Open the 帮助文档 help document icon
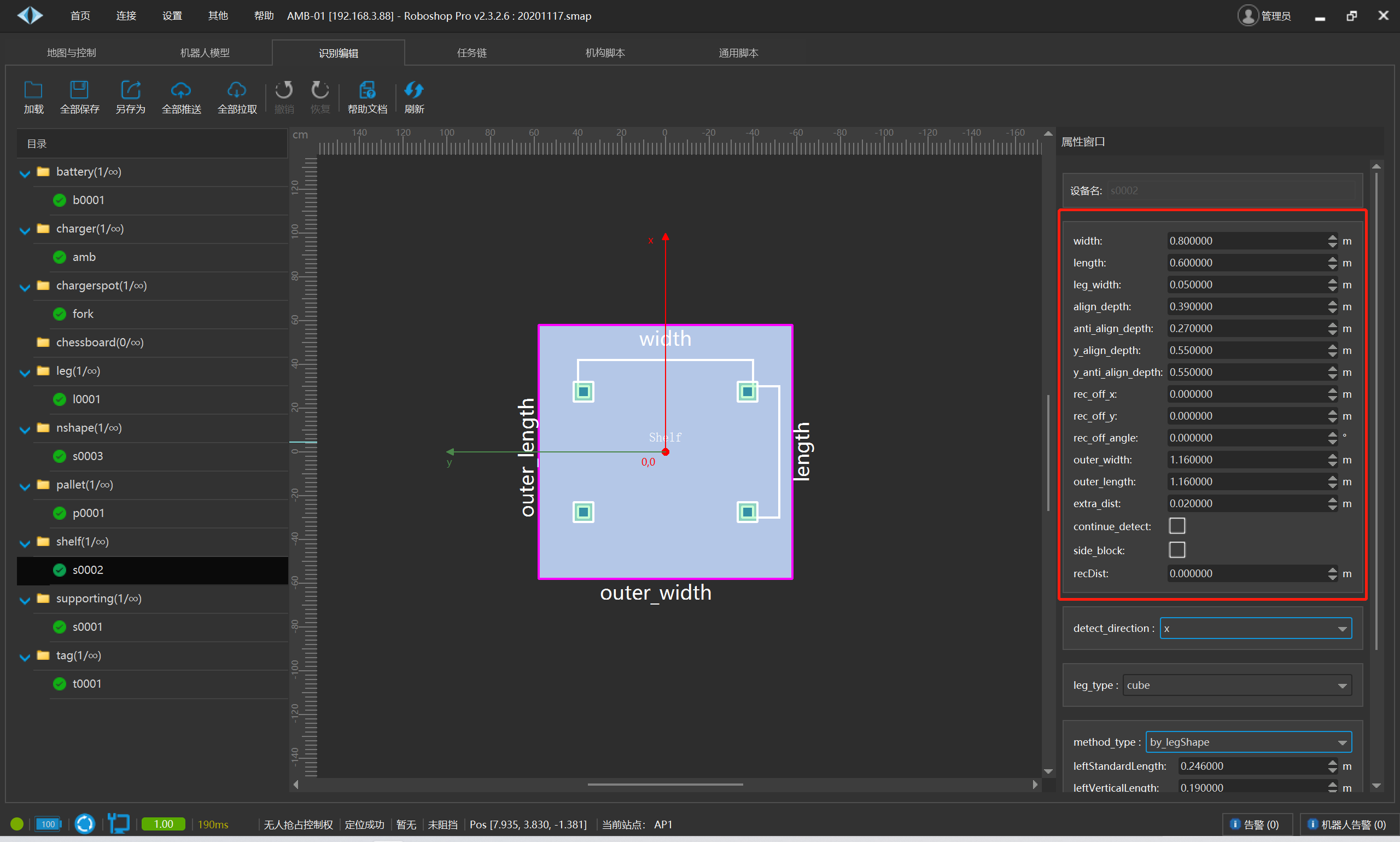The image size is (1400, 842). (x=367, y=90)
